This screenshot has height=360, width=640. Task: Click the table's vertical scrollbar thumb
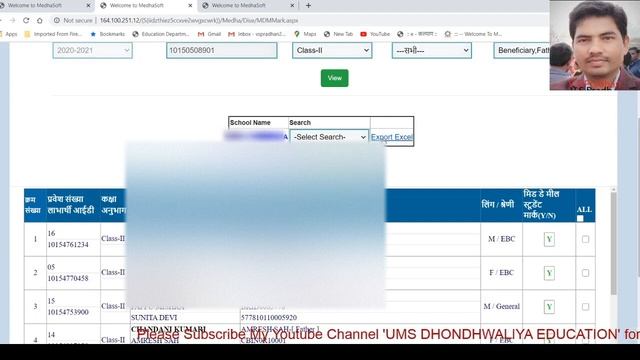tap(613, 243)
